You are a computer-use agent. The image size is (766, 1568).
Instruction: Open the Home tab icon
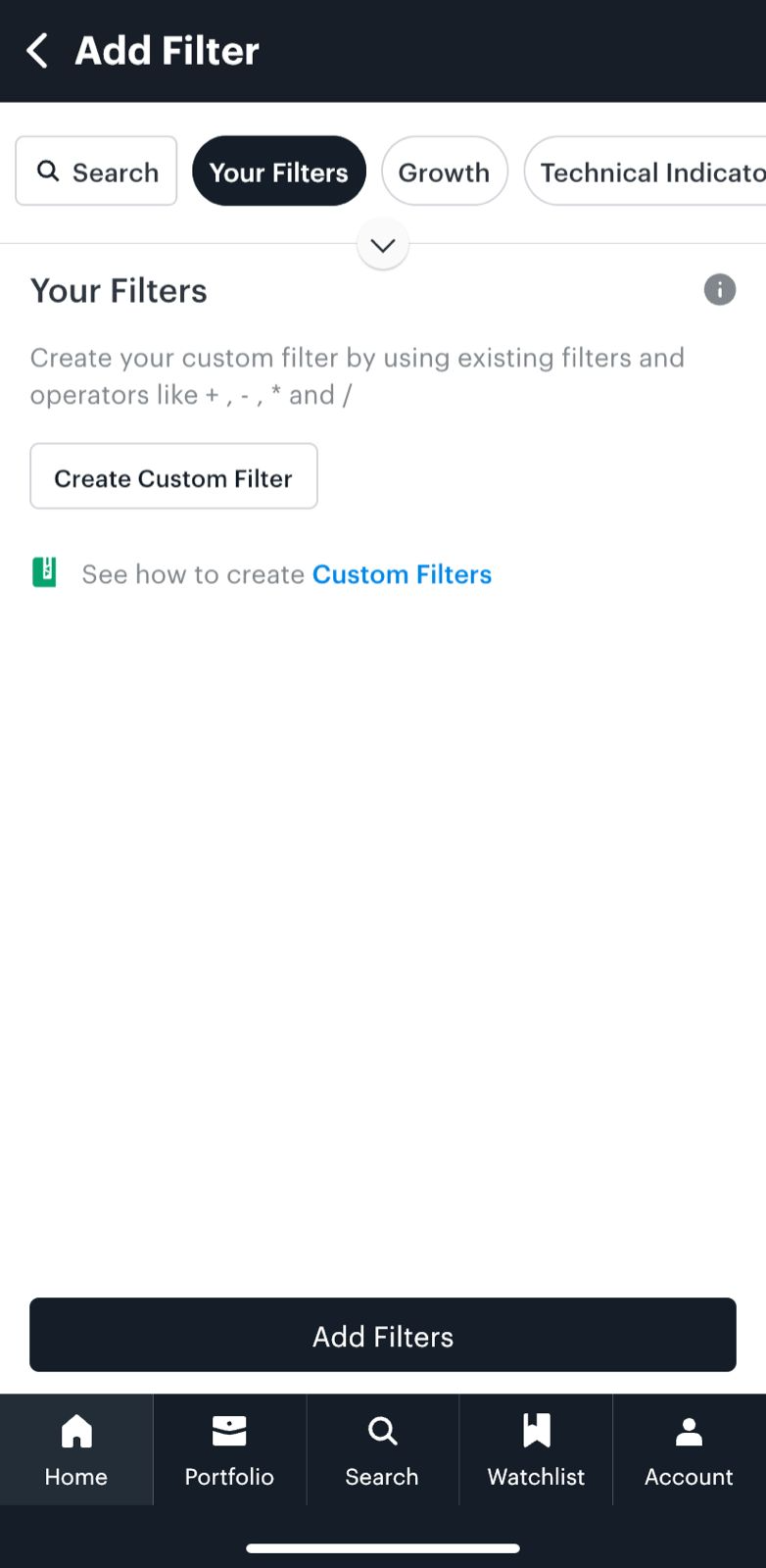(x=76, y=1432)
